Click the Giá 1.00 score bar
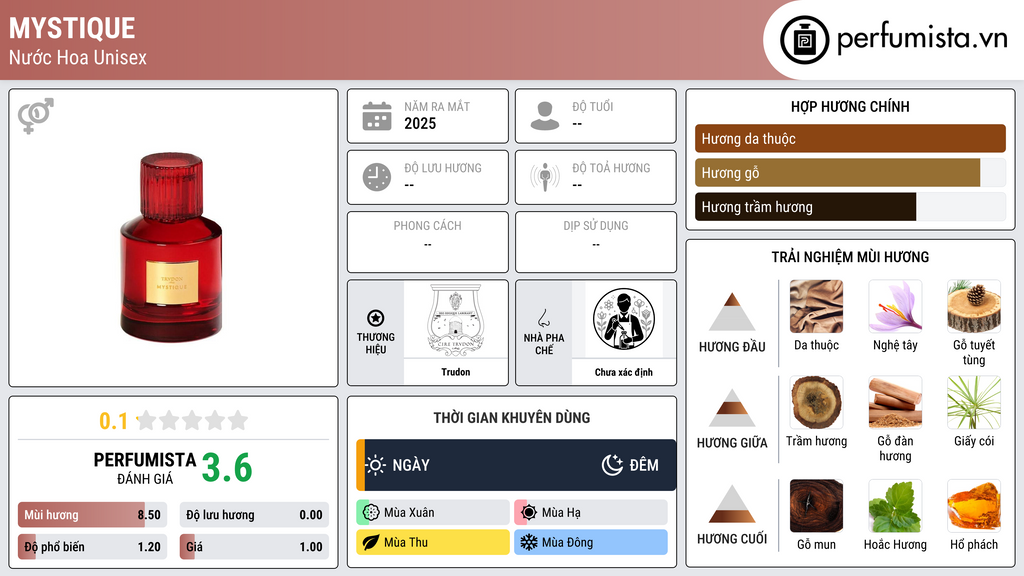 coord(254,547)
